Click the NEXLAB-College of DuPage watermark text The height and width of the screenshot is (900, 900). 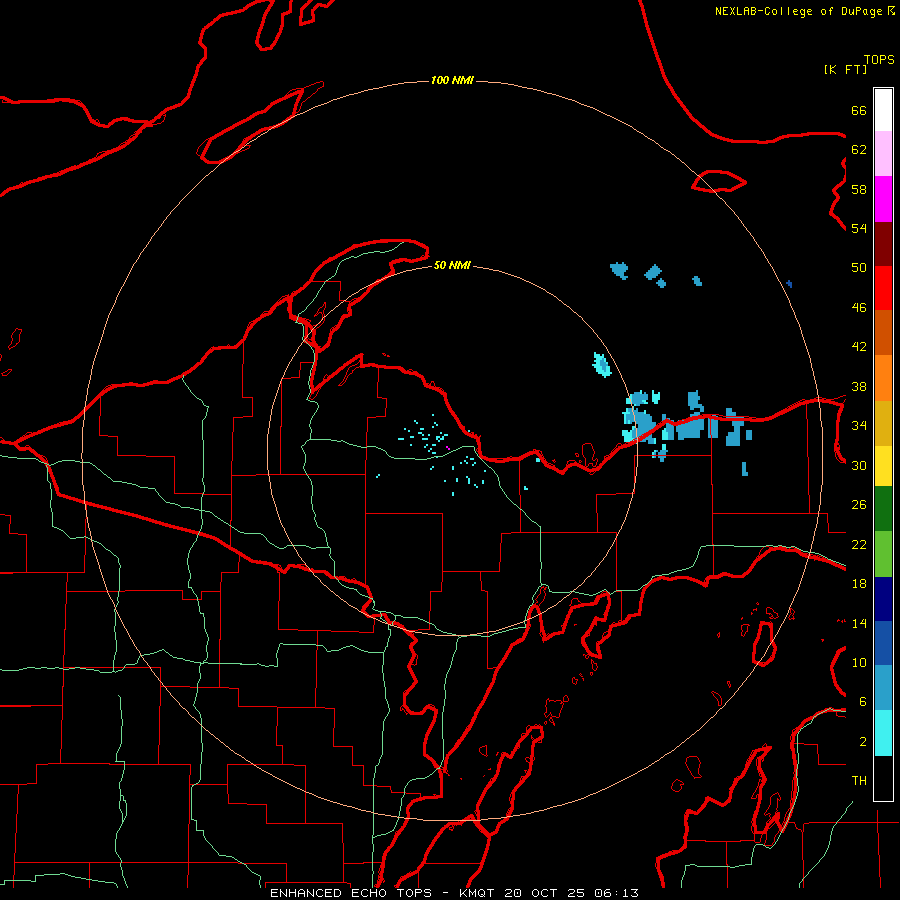click(x=798, y=11)
